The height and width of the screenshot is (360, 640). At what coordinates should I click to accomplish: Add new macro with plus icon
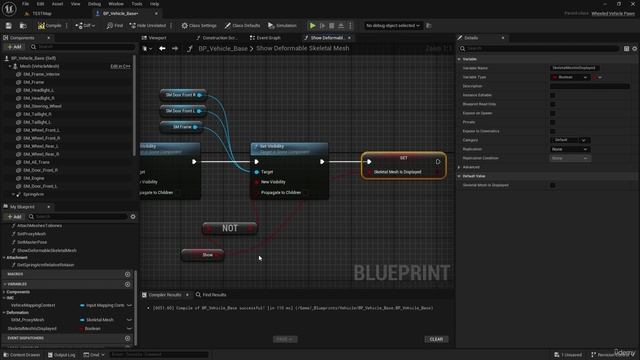[x=127, y=274]
